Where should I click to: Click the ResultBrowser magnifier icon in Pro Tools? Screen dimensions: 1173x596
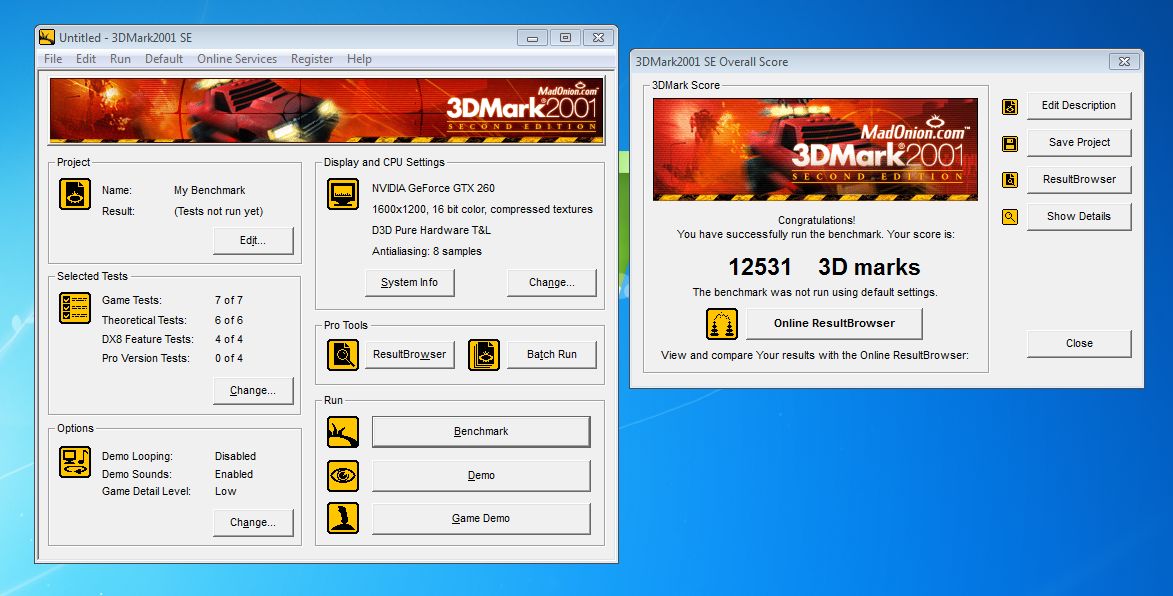(343, 354)
